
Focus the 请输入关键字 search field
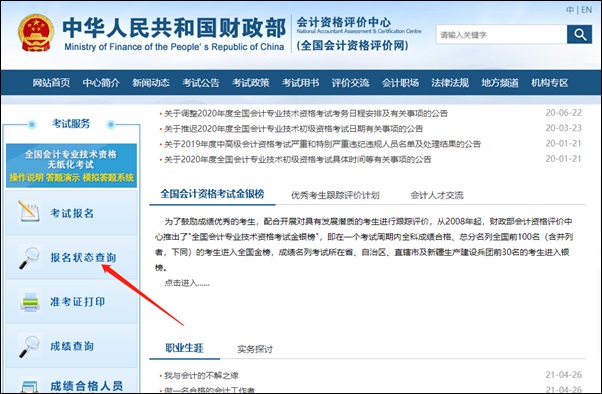[501, 35]
